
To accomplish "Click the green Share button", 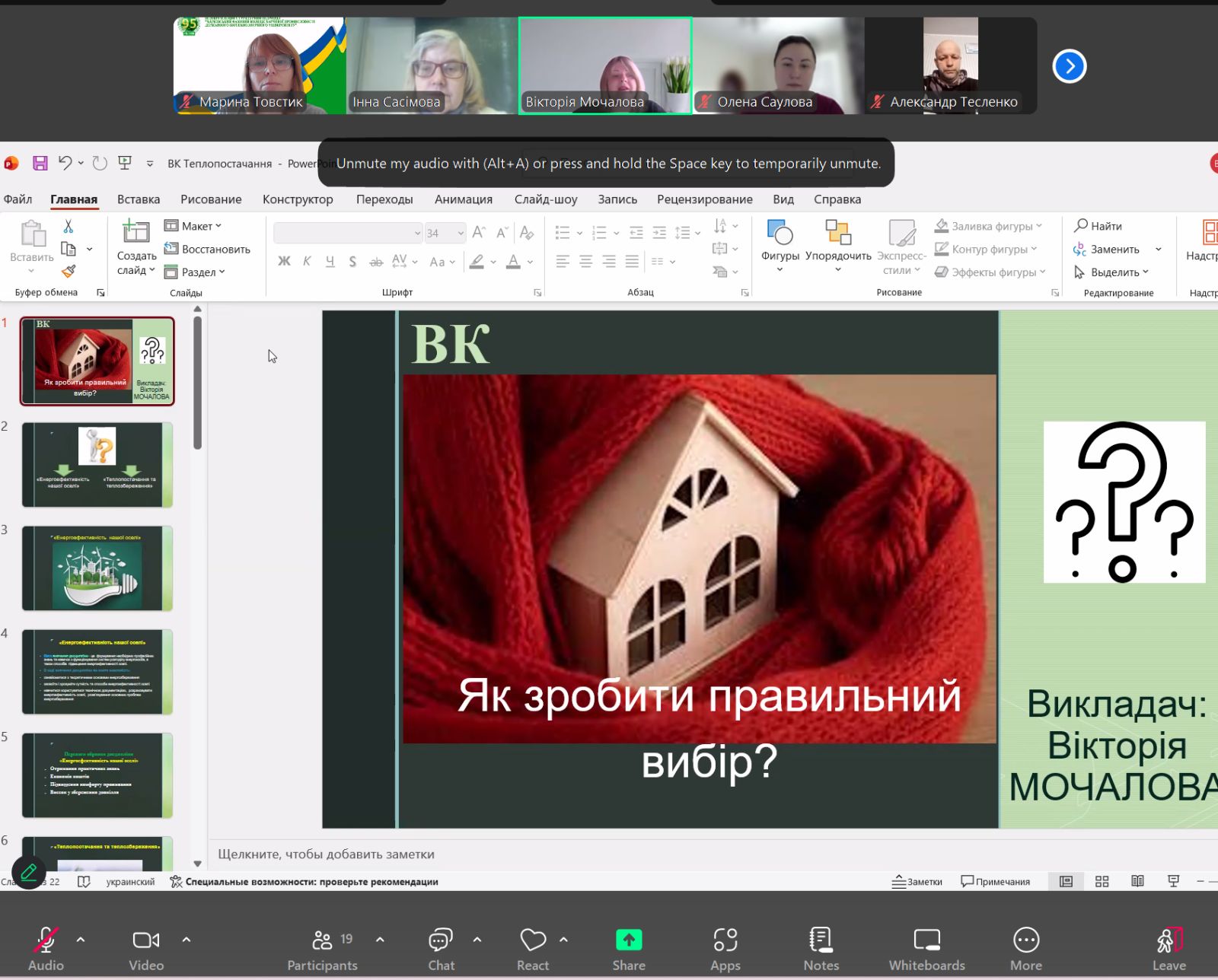I will (629, 948).
